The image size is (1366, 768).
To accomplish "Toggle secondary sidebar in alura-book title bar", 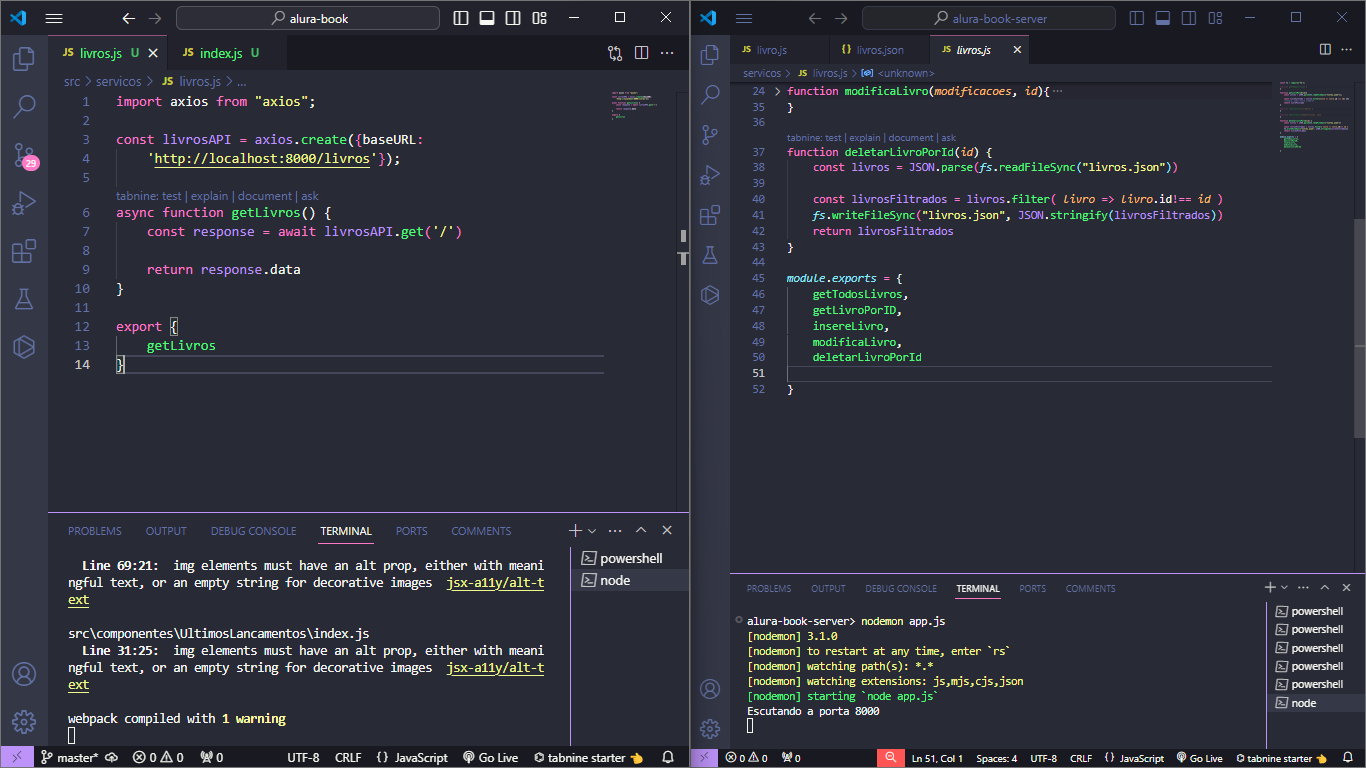I will [x=513, y=18].
